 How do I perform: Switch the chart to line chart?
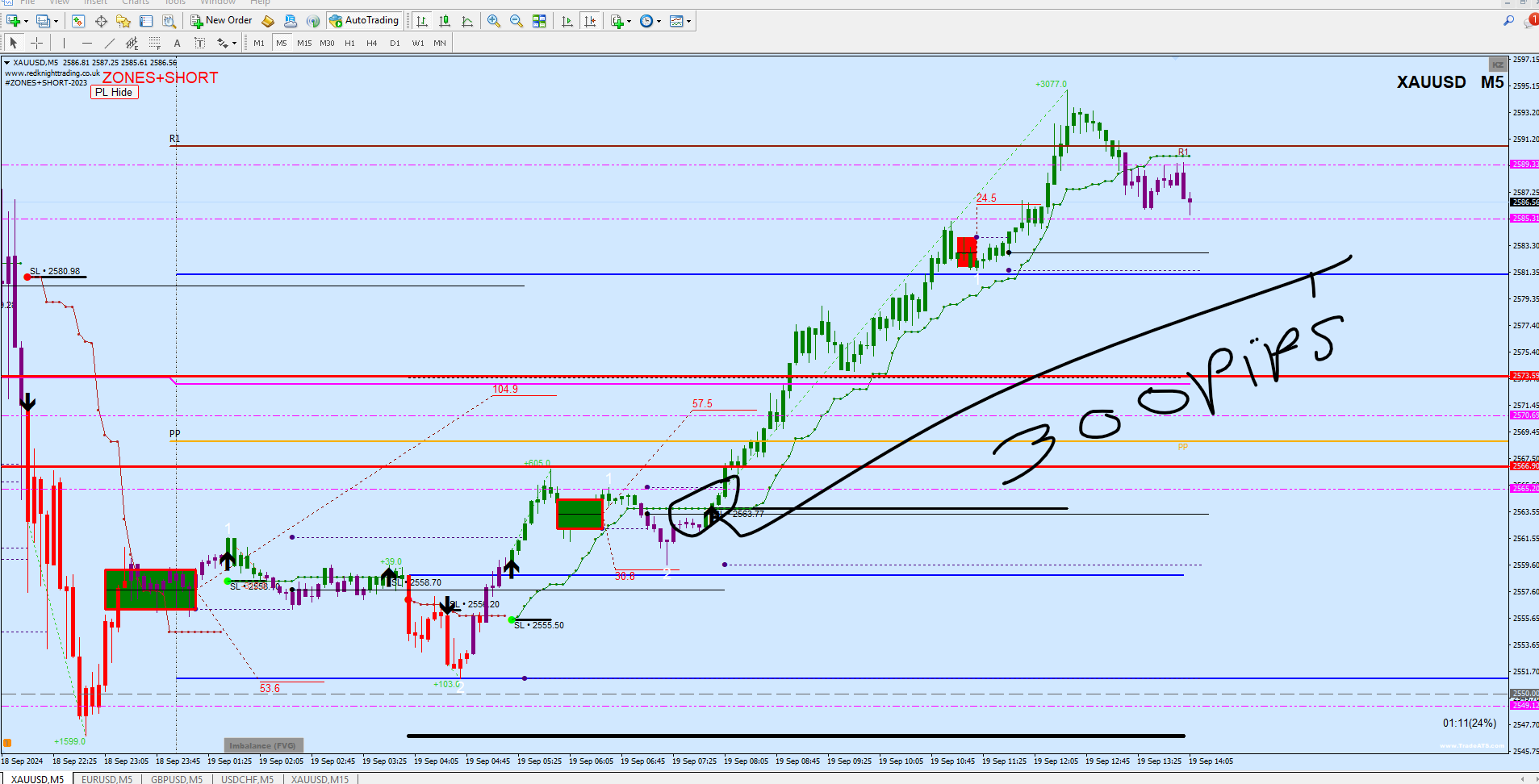click(467, 21)
